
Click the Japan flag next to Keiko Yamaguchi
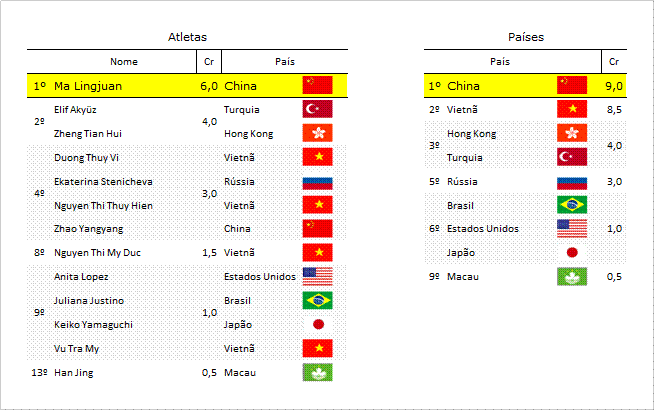[x=318, y=325]
